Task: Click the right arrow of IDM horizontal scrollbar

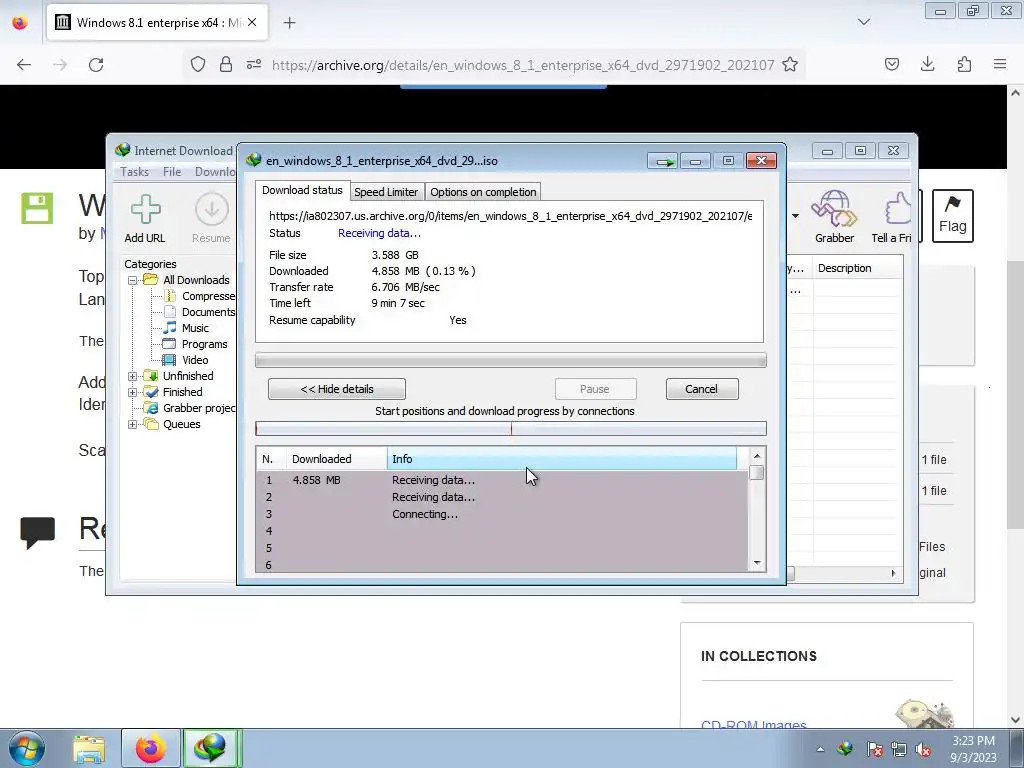Action: [x=893, y=573]
